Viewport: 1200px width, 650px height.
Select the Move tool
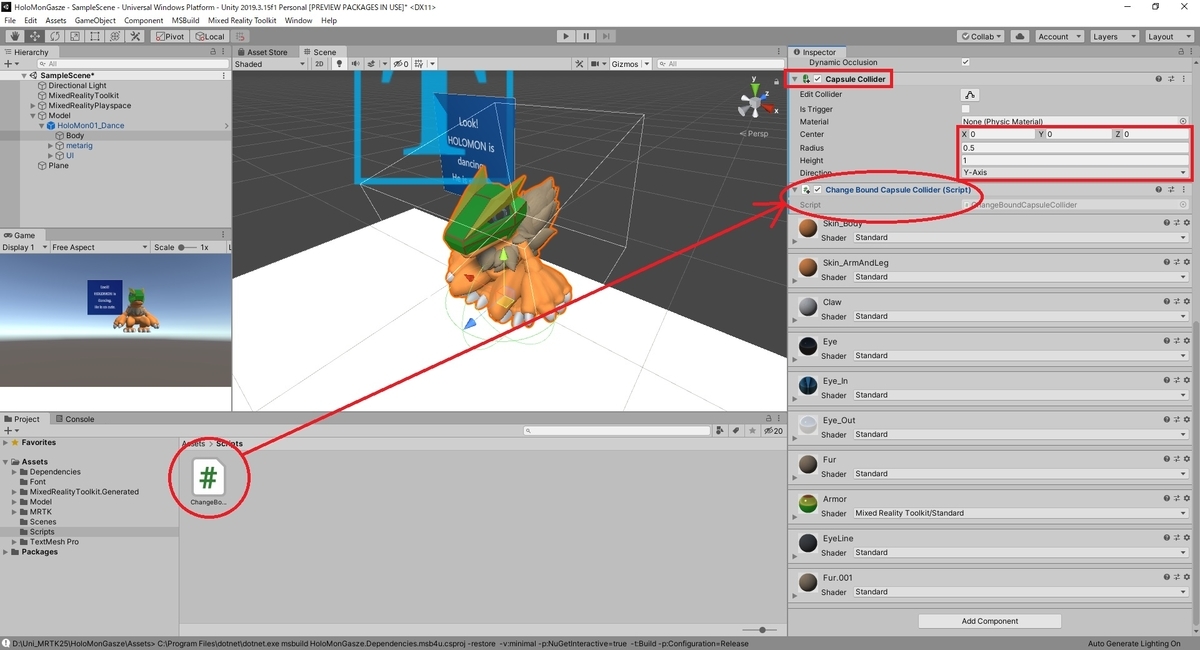click(x=34, y=36)
